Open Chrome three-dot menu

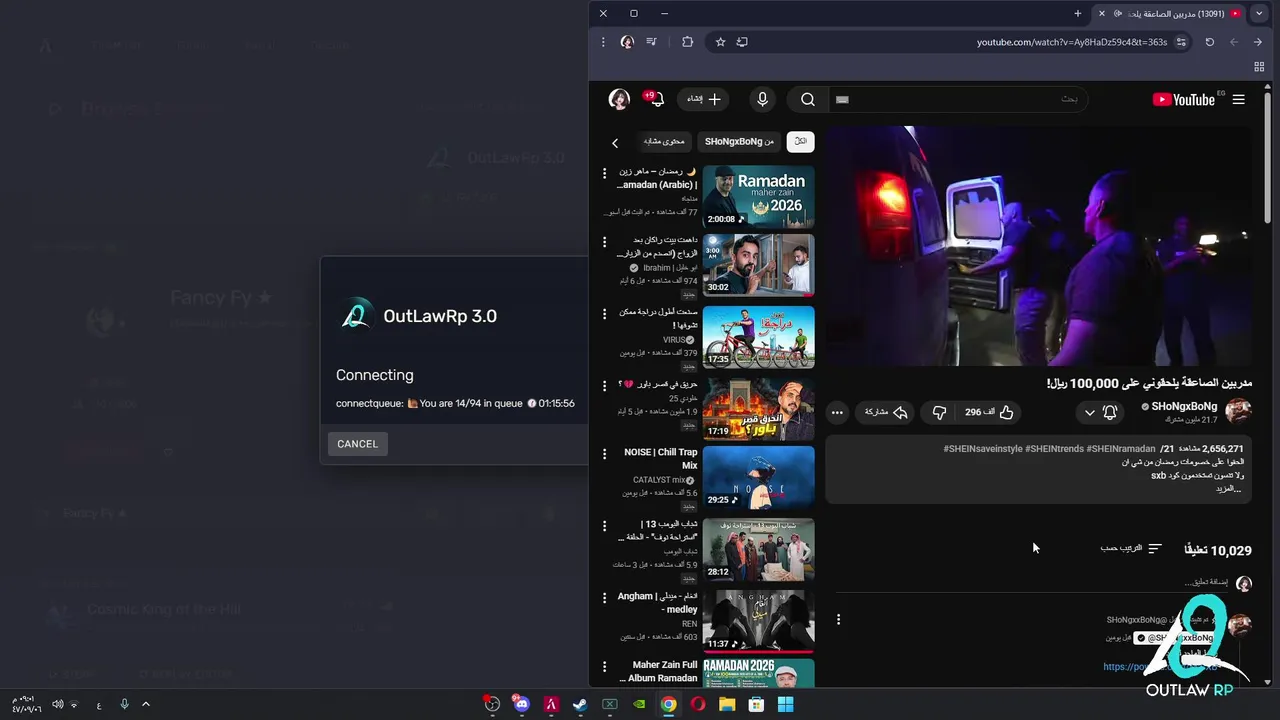[603, 42]
